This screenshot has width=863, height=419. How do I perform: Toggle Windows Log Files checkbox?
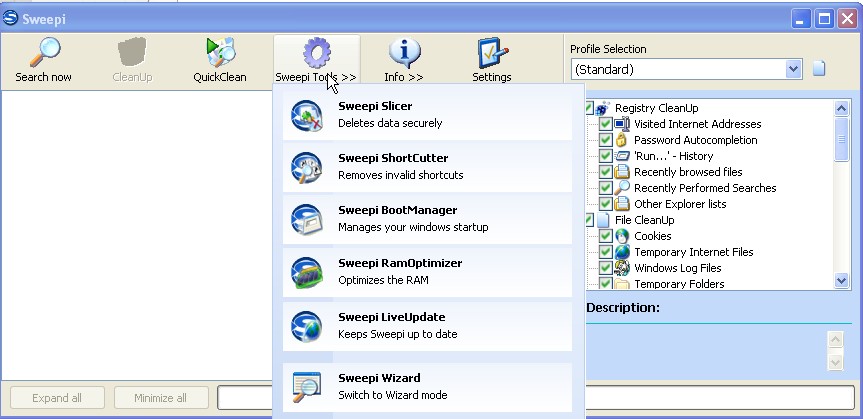coord(605,268)
